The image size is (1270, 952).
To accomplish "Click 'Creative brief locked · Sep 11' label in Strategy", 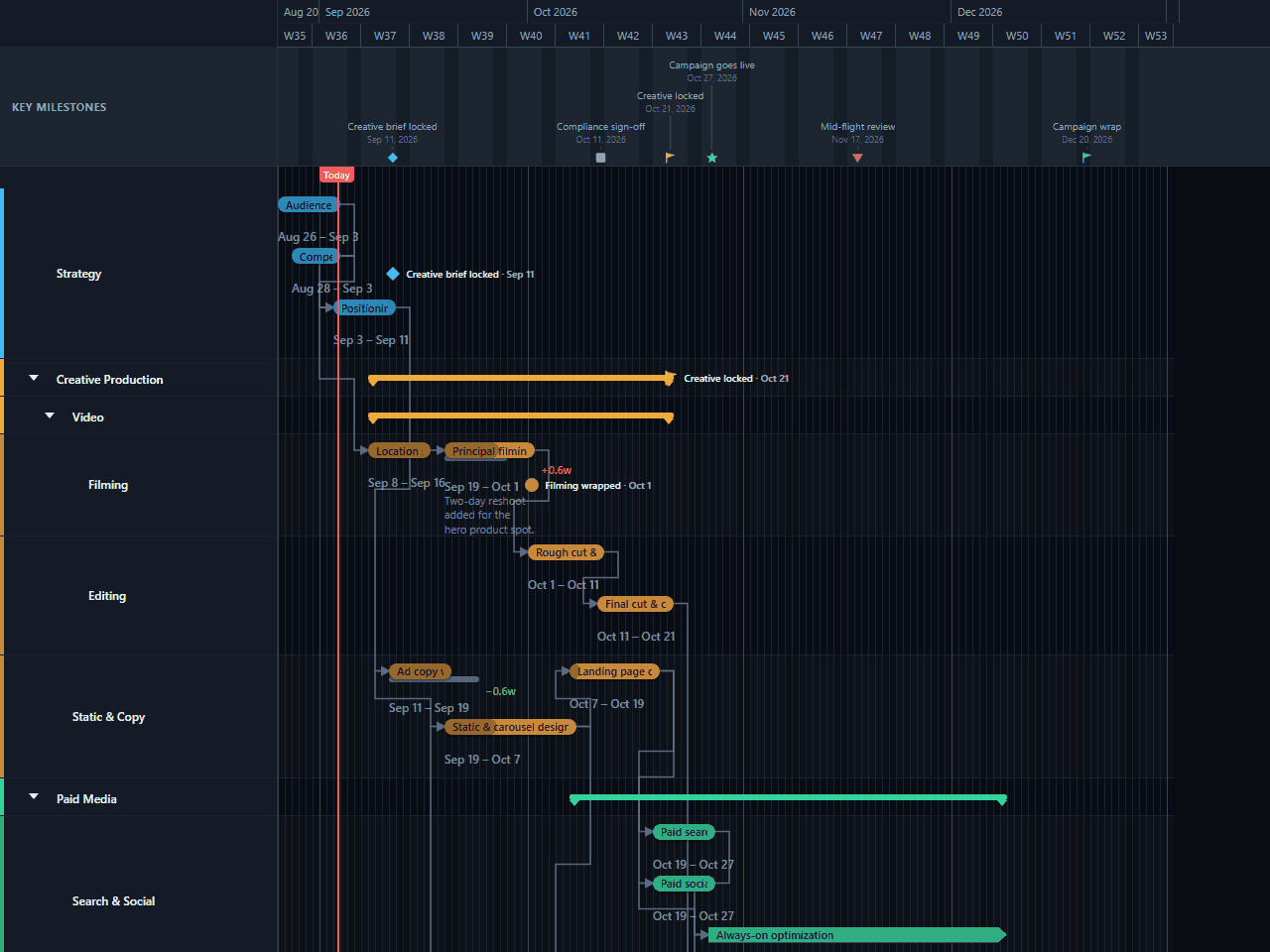I will (470, 274).
